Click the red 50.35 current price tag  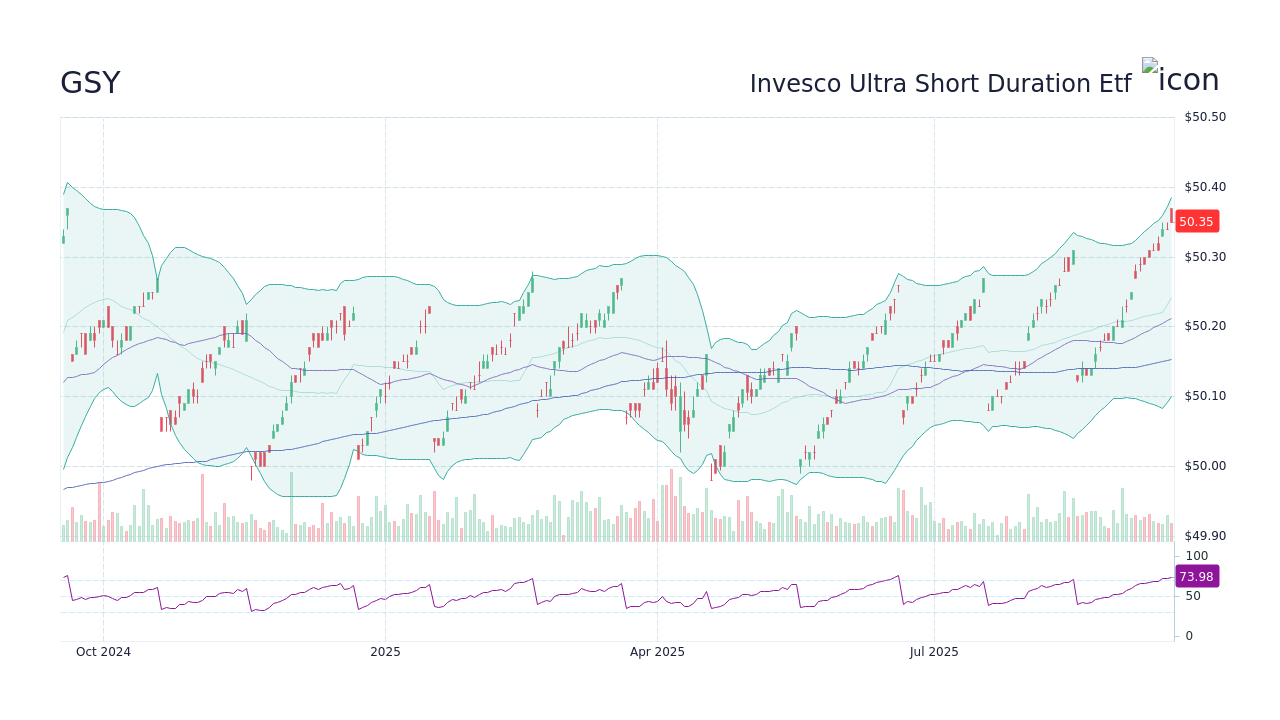(1197, 222)
